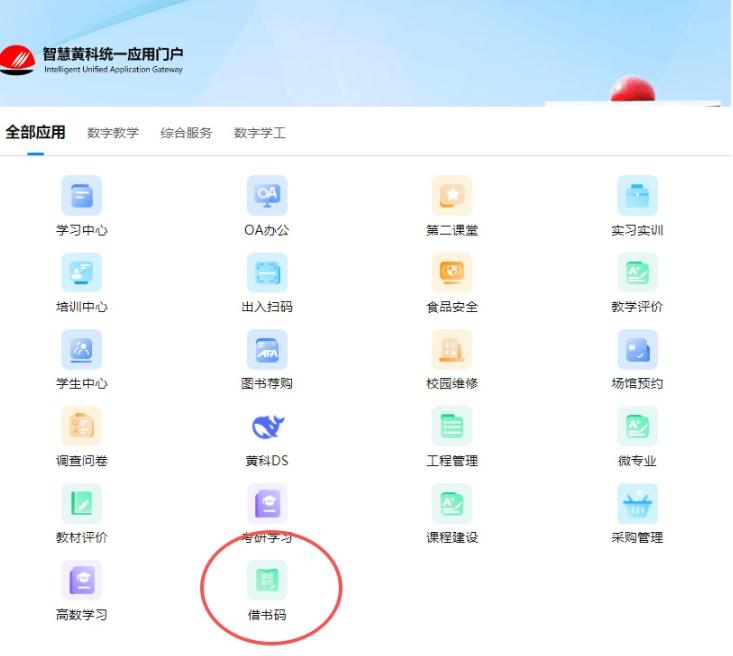The width and height of the screenshot is (733, 656).
Task: Select the 出入扫码 scan icon
Action: pos(267,272)
